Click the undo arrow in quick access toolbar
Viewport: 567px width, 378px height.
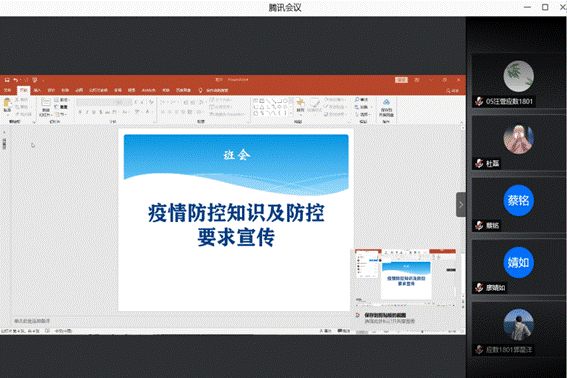(16, 80)
